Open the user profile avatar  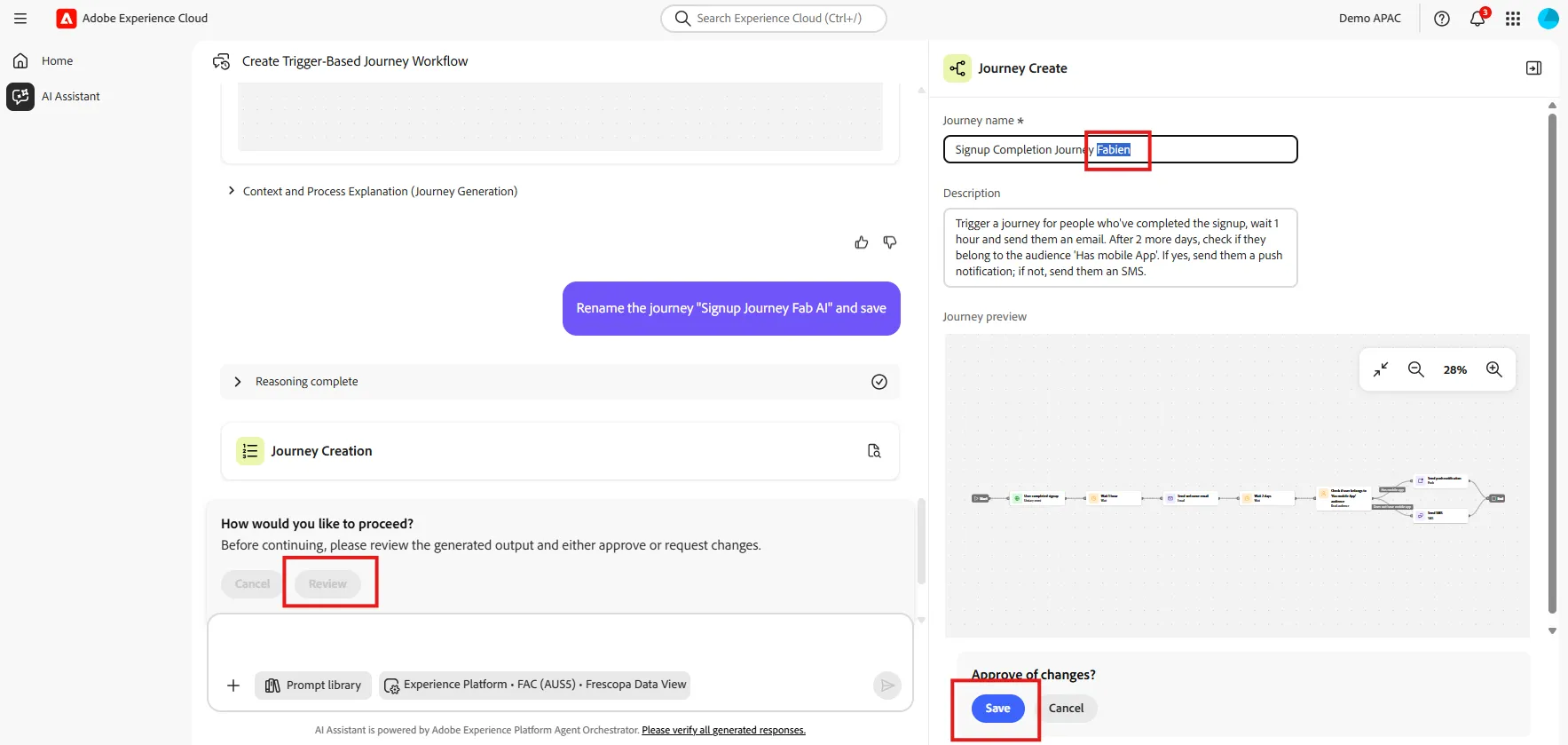1548,18
